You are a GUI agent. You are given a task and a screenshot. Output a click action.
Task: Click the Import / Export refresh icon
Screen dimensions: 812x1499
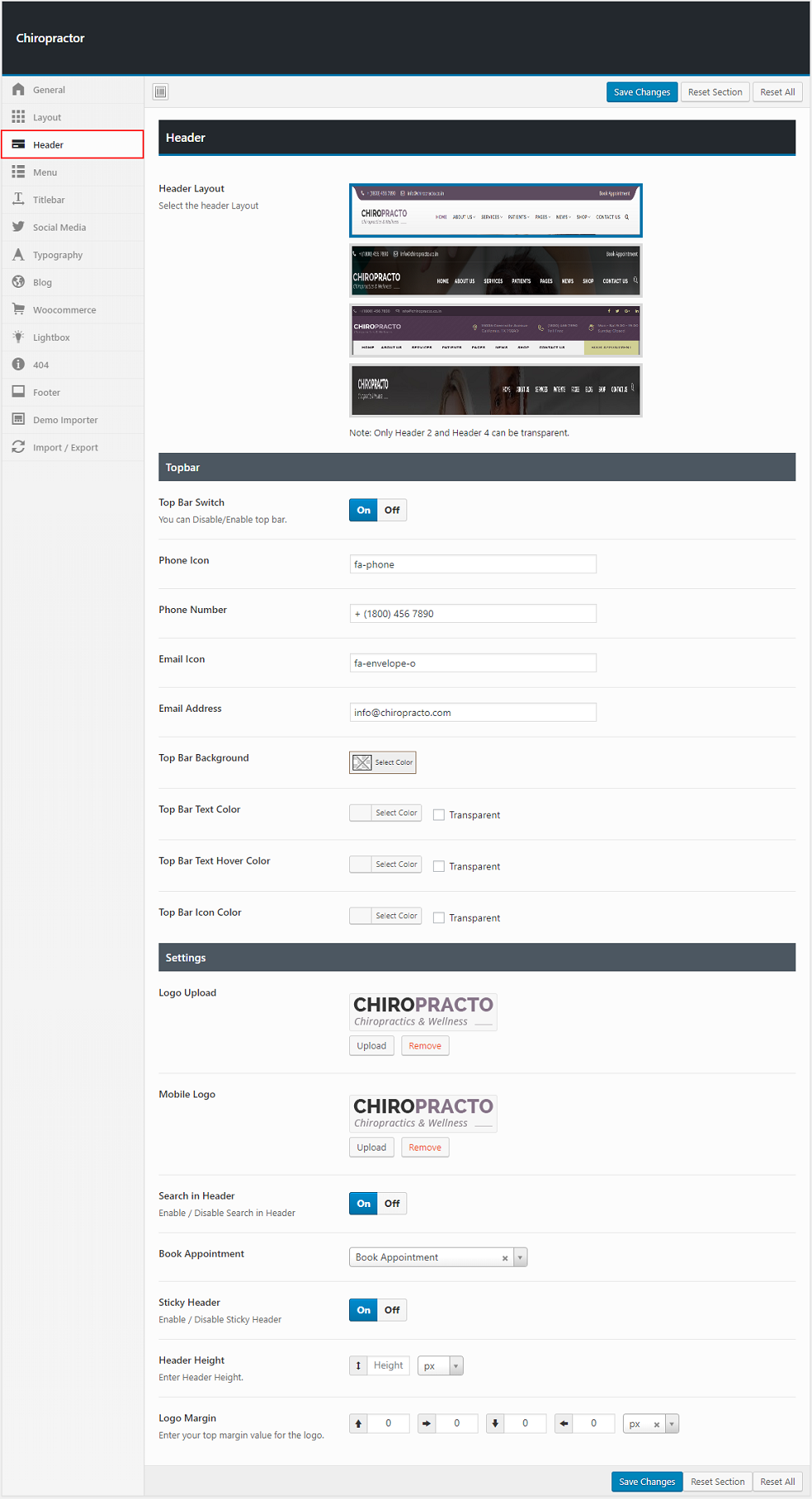pos(18,447)
